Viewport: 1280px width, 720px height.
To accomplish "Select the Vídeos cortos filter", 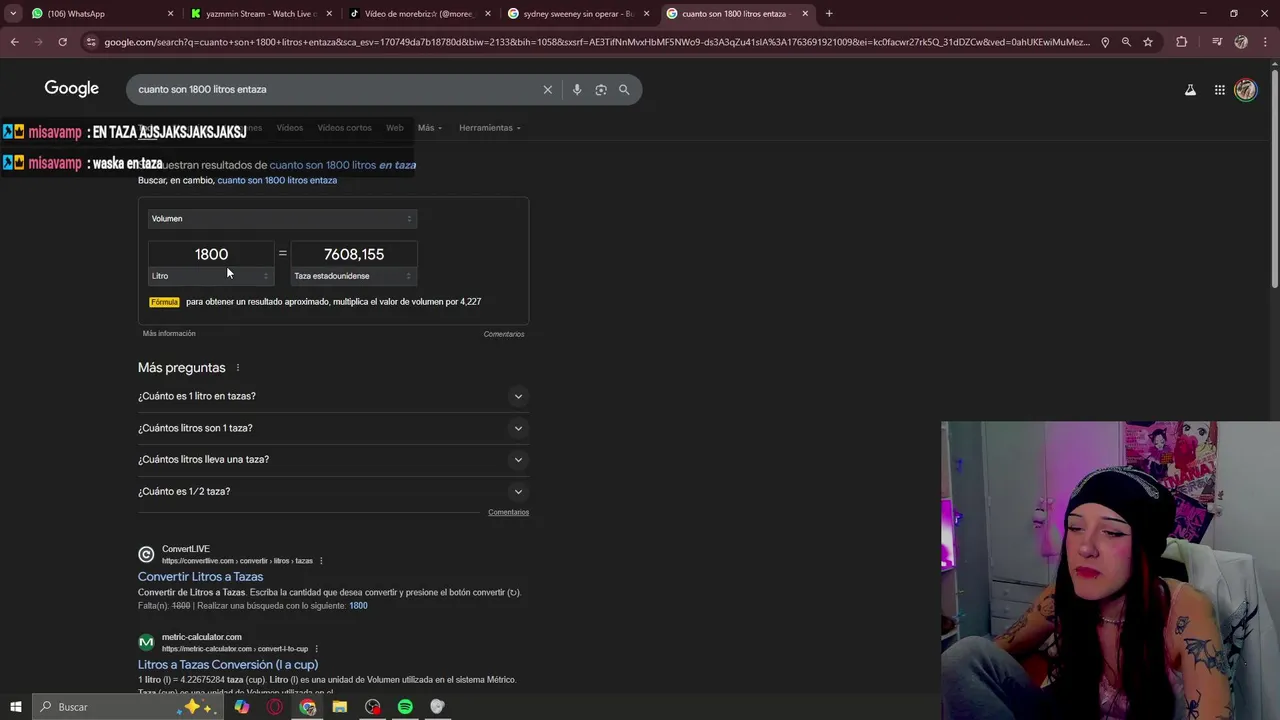I will 344,128.
